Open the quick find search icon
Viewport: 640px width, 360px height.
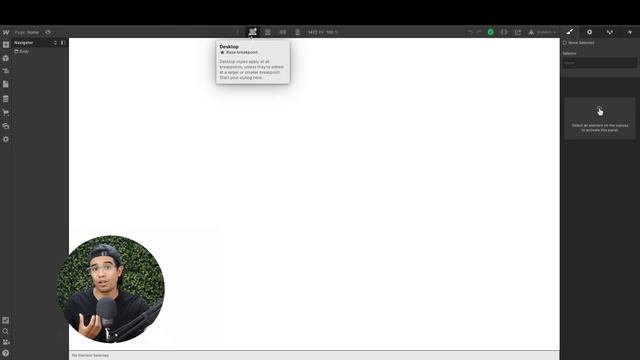[x=6, y=331]
